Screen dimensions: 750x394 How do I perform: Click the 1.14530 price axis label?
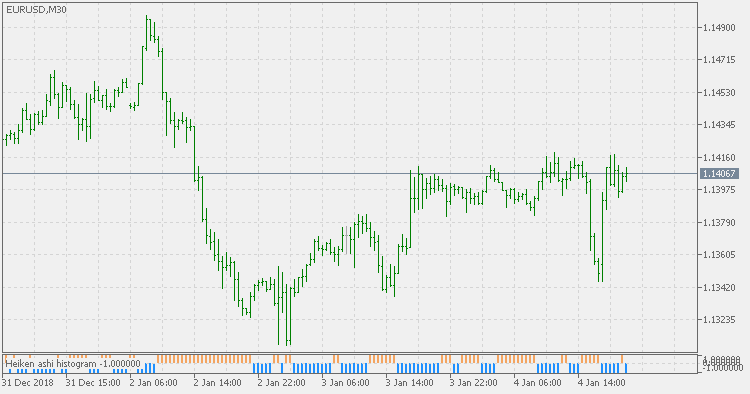[x=719, y=92]
